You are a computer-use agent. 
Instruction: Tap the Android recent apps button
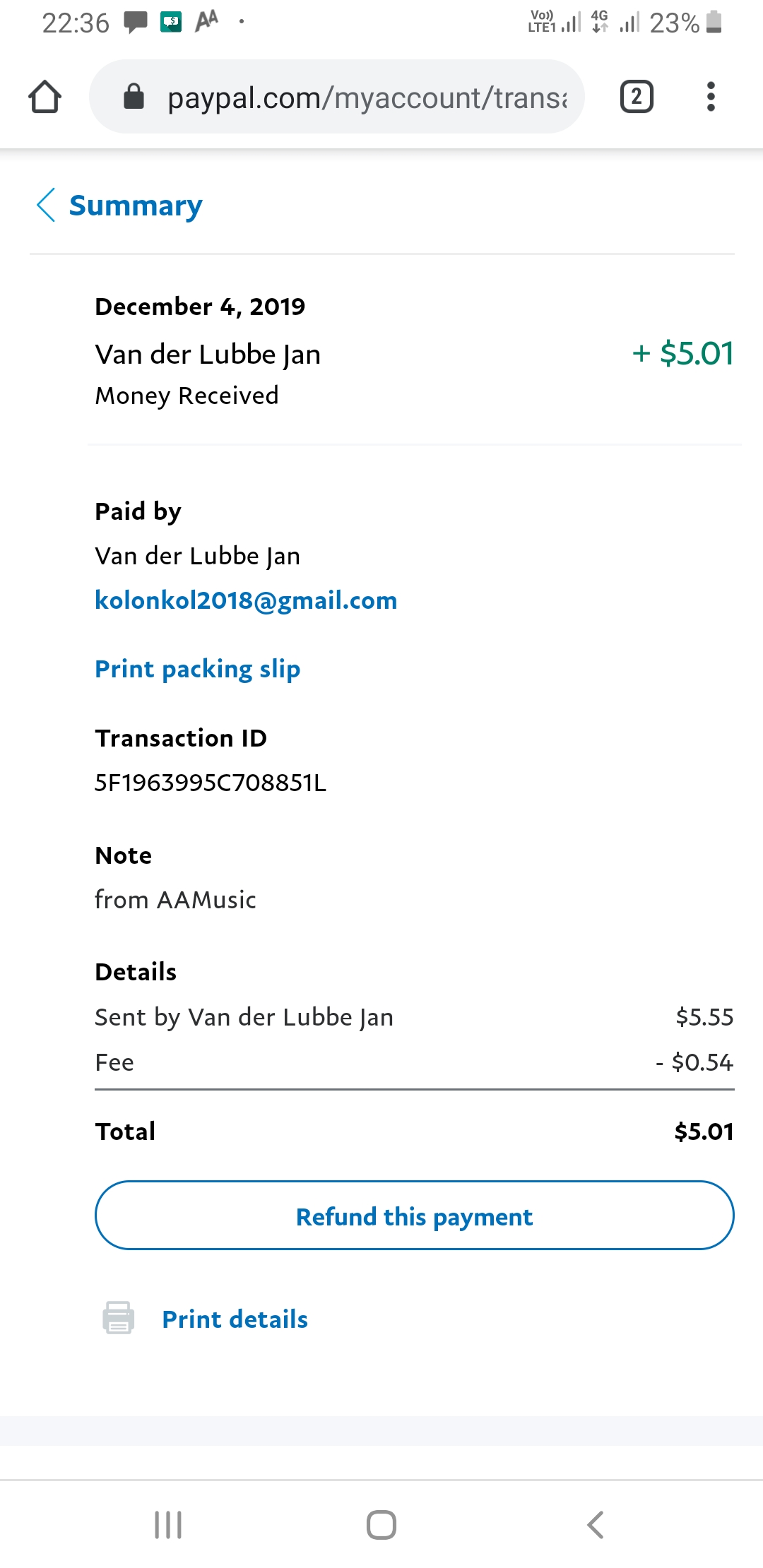[x=168, y=1525]
